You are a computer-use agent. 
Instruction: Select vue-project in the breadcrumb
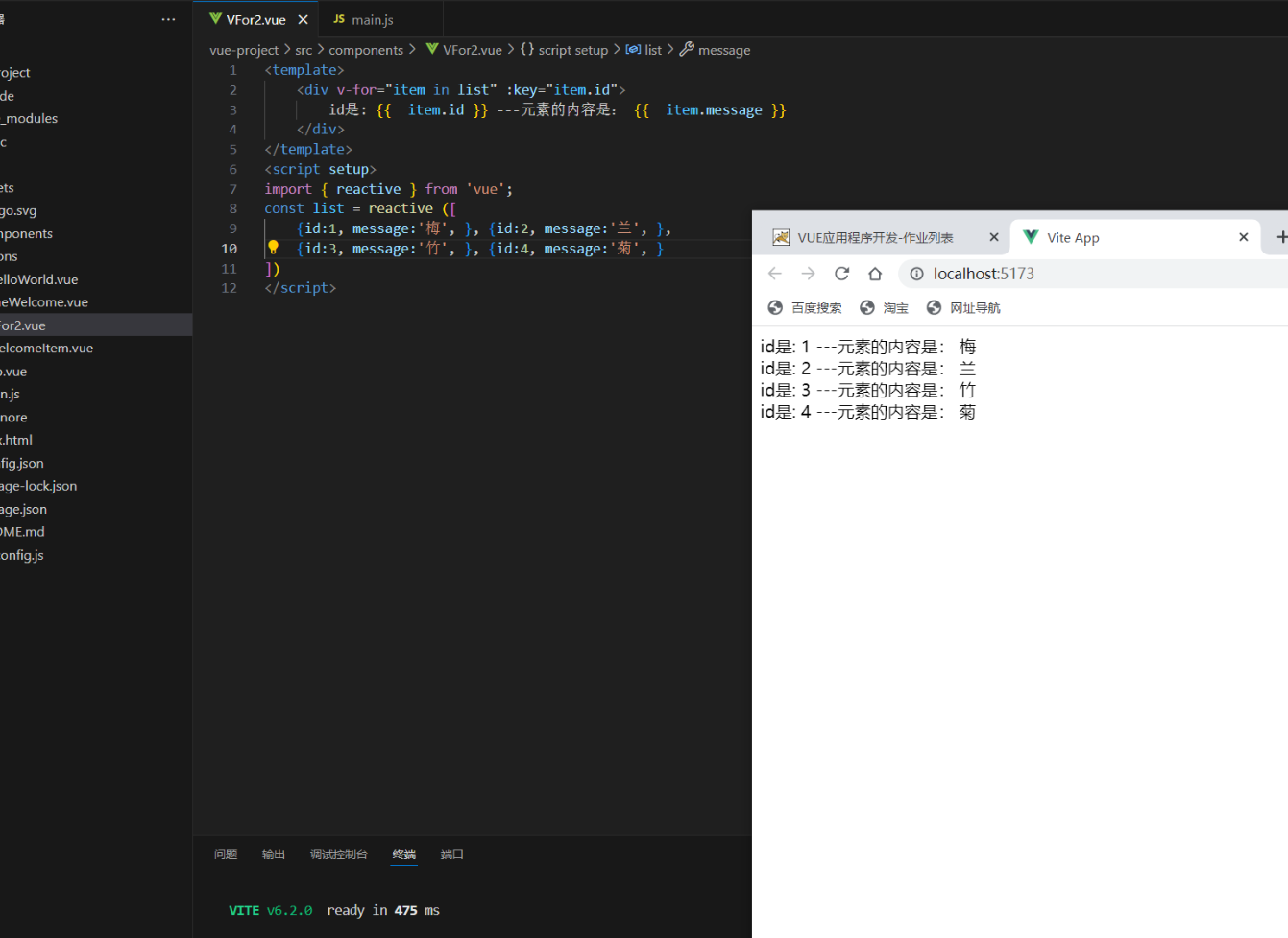click(x=244, y=50)
